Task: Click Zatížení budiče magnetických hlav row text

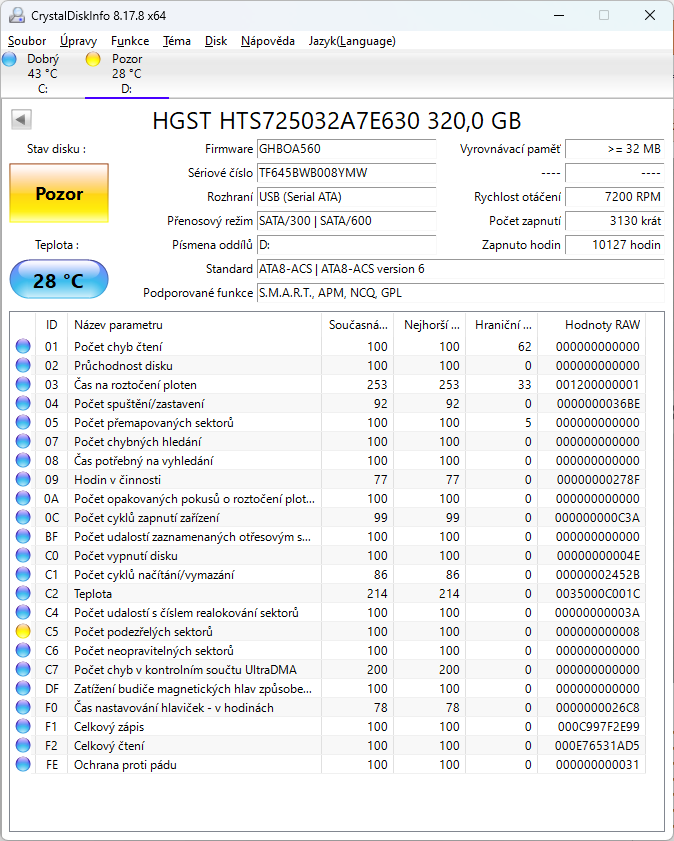Action: coord(192,689)
